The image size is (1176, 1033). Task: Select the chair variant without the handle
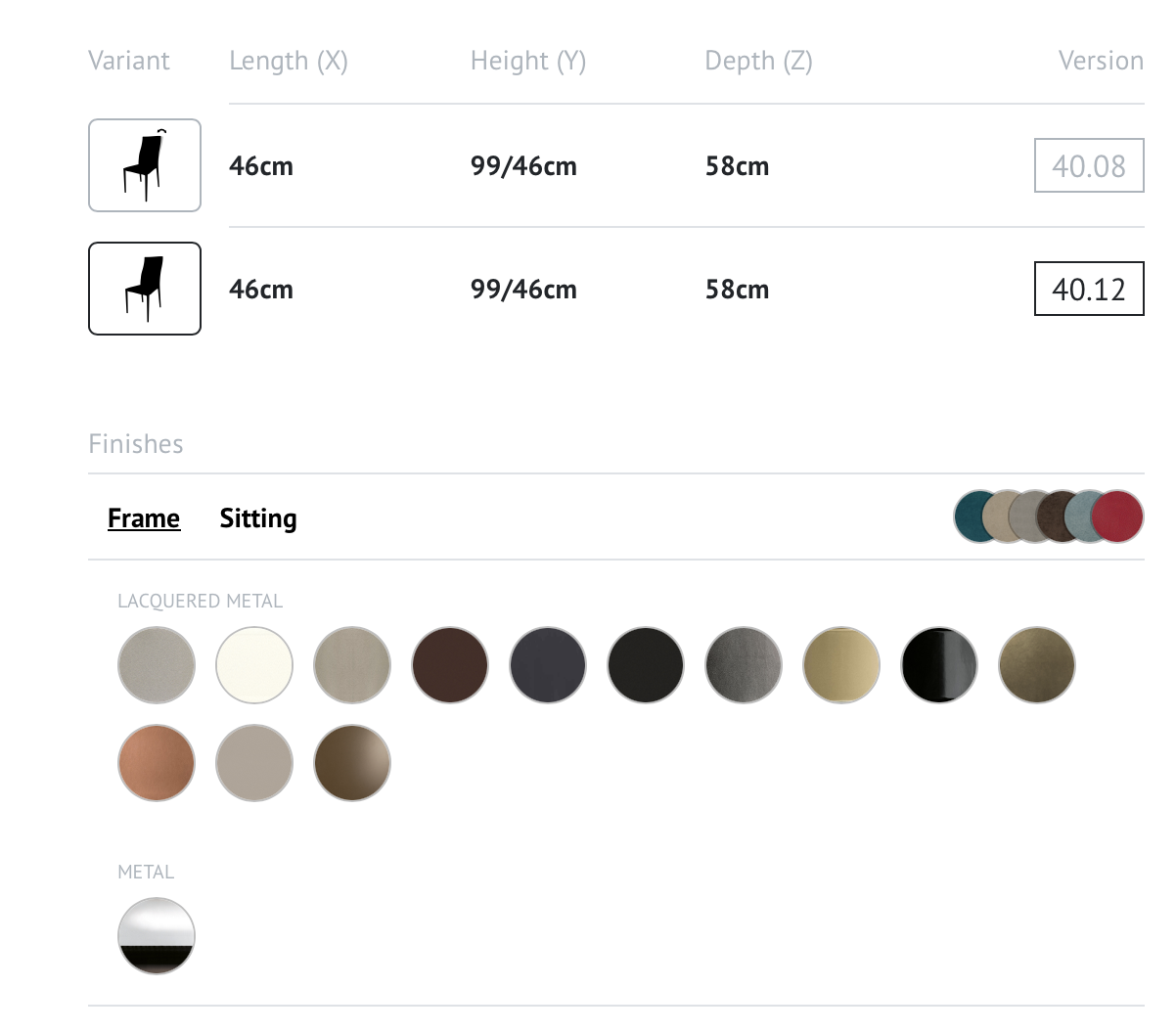[x=145, y=289]
